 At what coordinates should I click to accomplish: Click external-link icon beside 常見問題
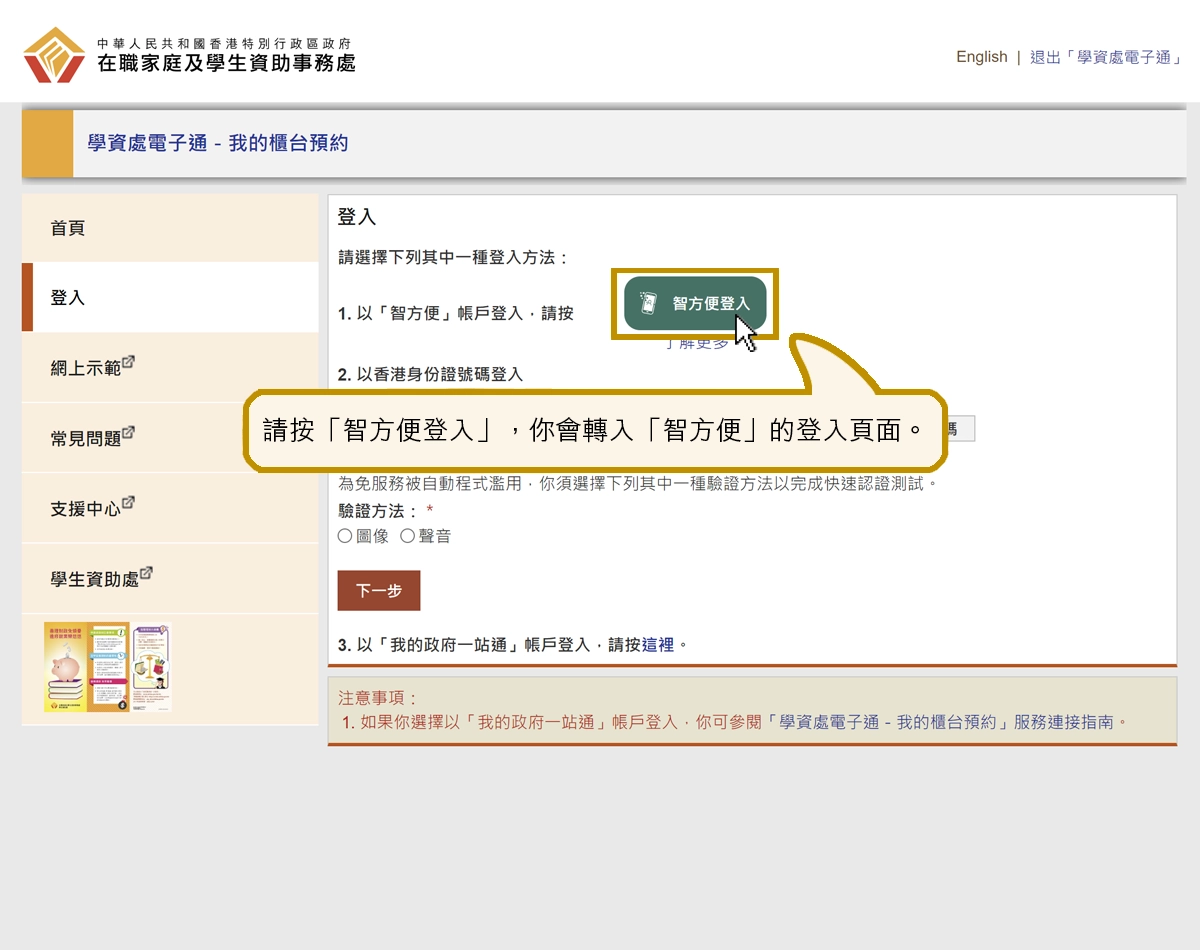[x=128, y=432]
